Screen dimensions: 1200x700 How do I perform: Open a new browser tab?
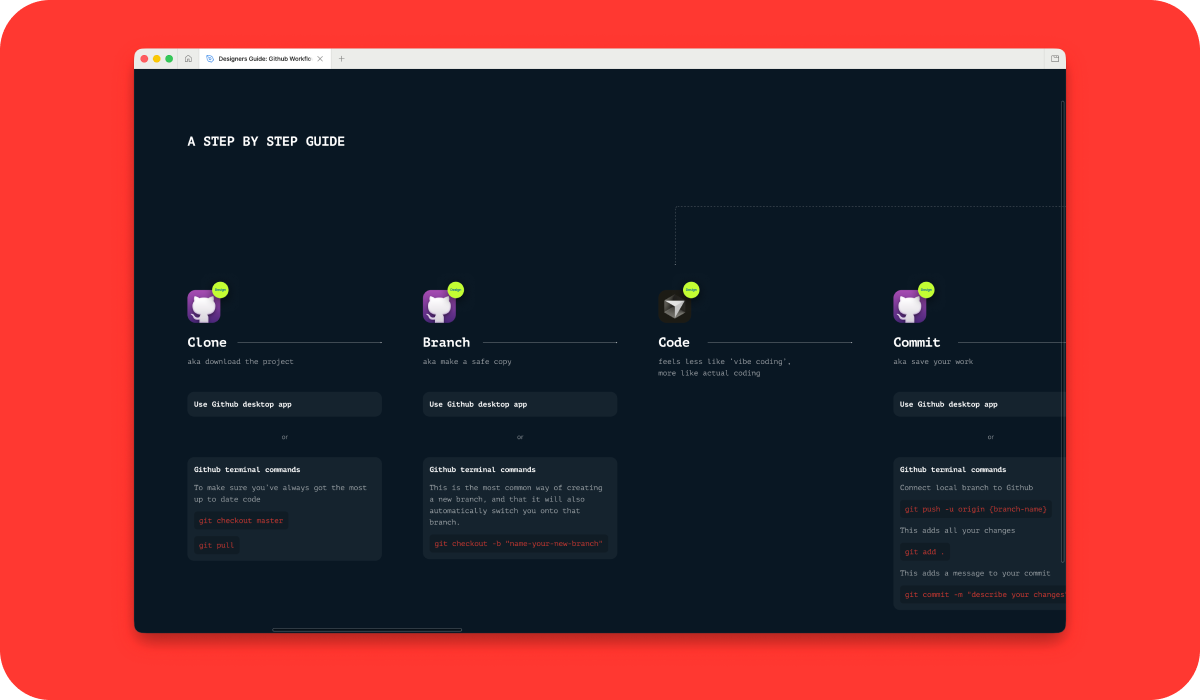coord(341,58)
